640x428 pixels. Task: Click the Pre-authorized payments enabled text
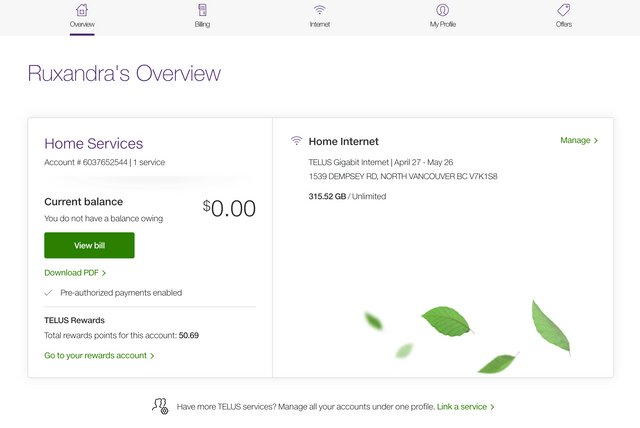121,293
